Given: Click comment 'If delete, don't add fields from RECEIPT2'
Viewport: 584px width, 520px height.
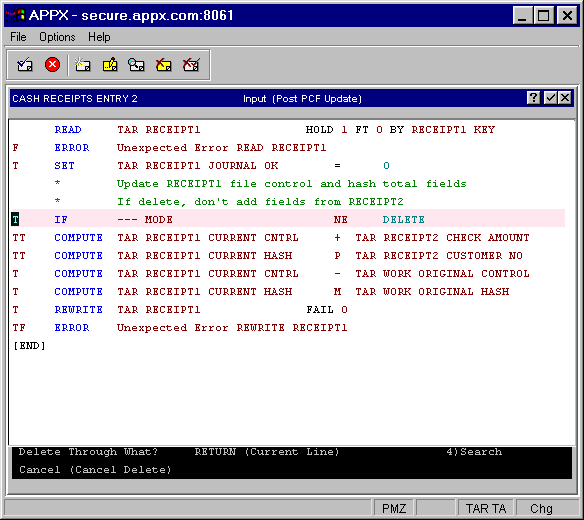Looking at the screenshot, I should pos(260,202).
